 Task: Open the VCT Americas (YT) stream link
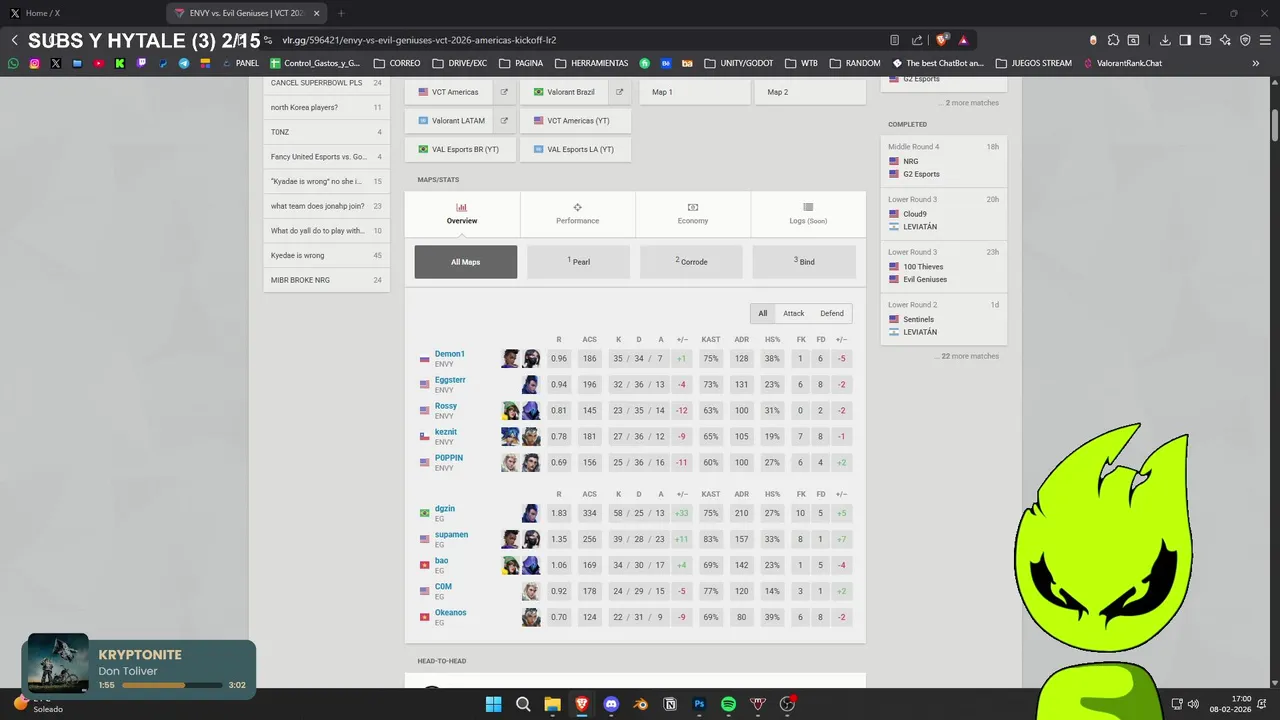pyautogui.click(x=576, y=121)
